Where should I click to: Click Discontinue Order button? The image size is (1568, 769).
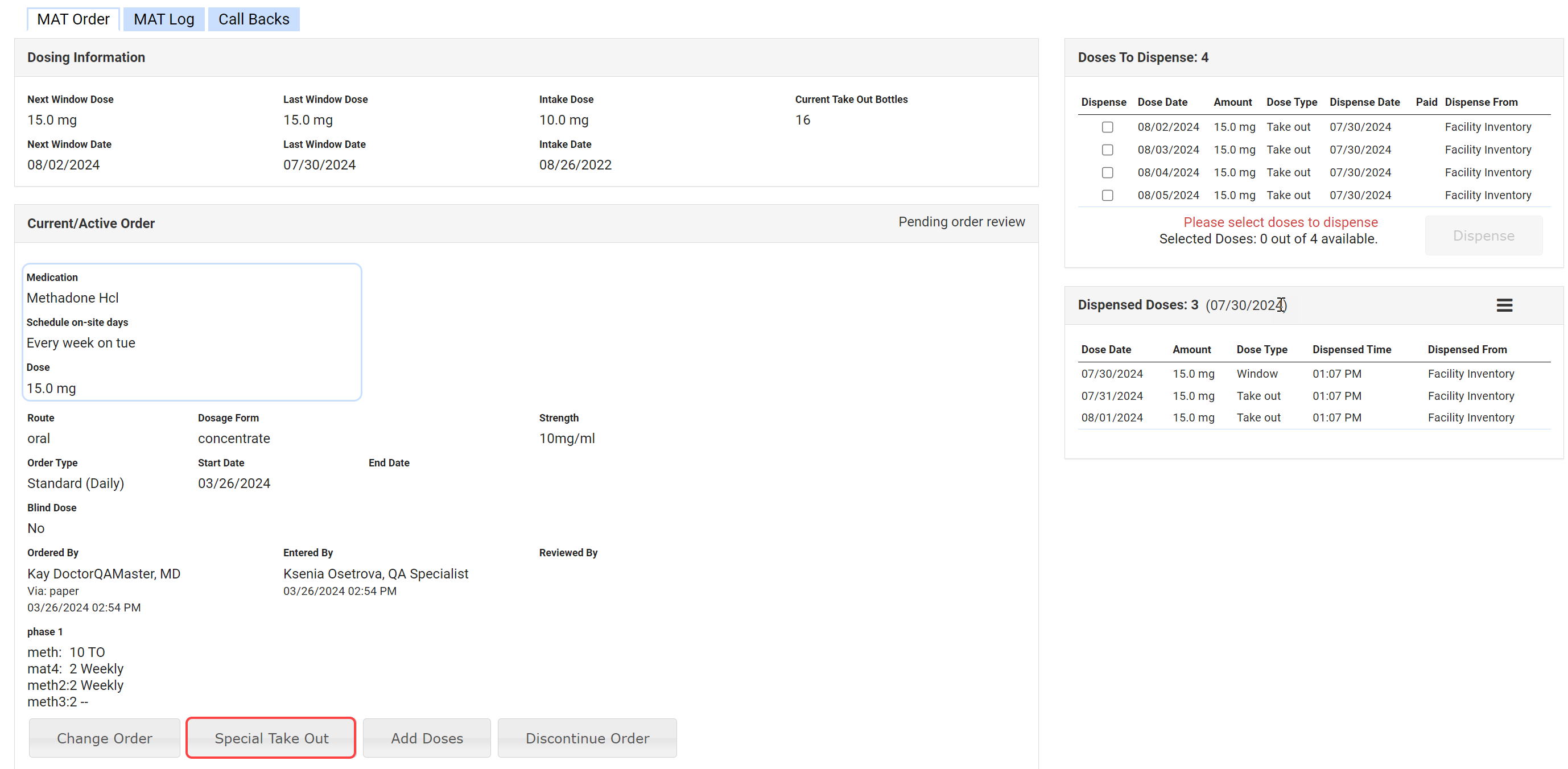(x=587, y=738)
